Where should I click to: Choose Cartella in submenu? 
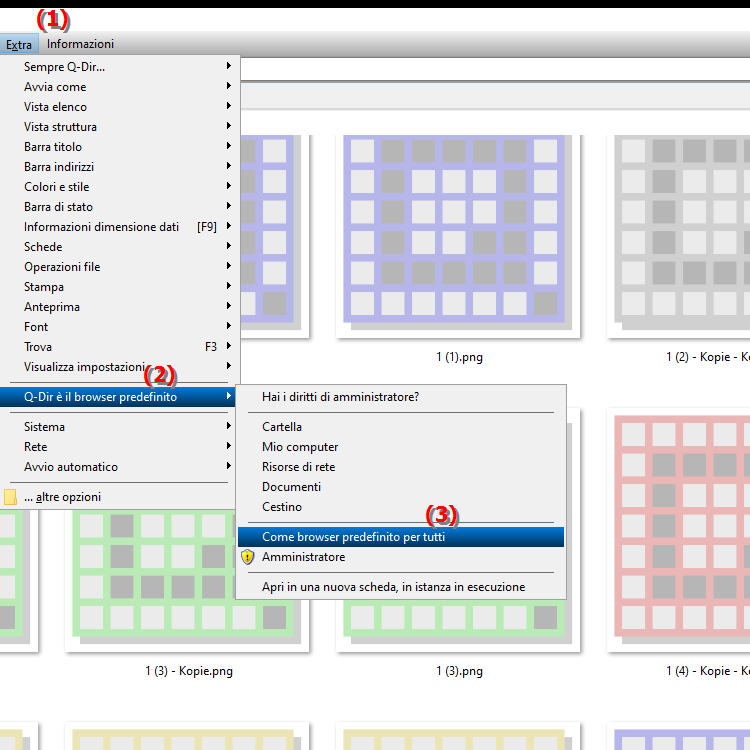click(401, 427)
